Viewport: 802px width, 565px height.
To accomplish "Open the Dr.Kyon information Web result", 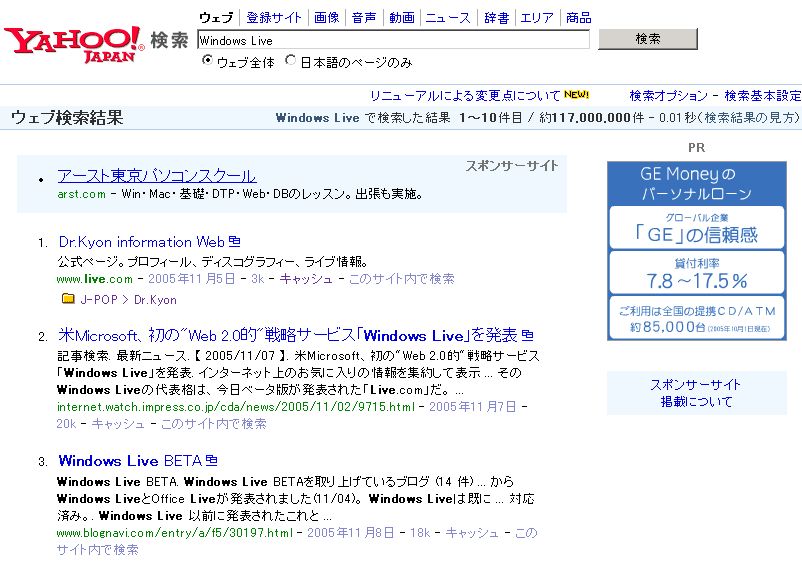I will pos(142,241).
